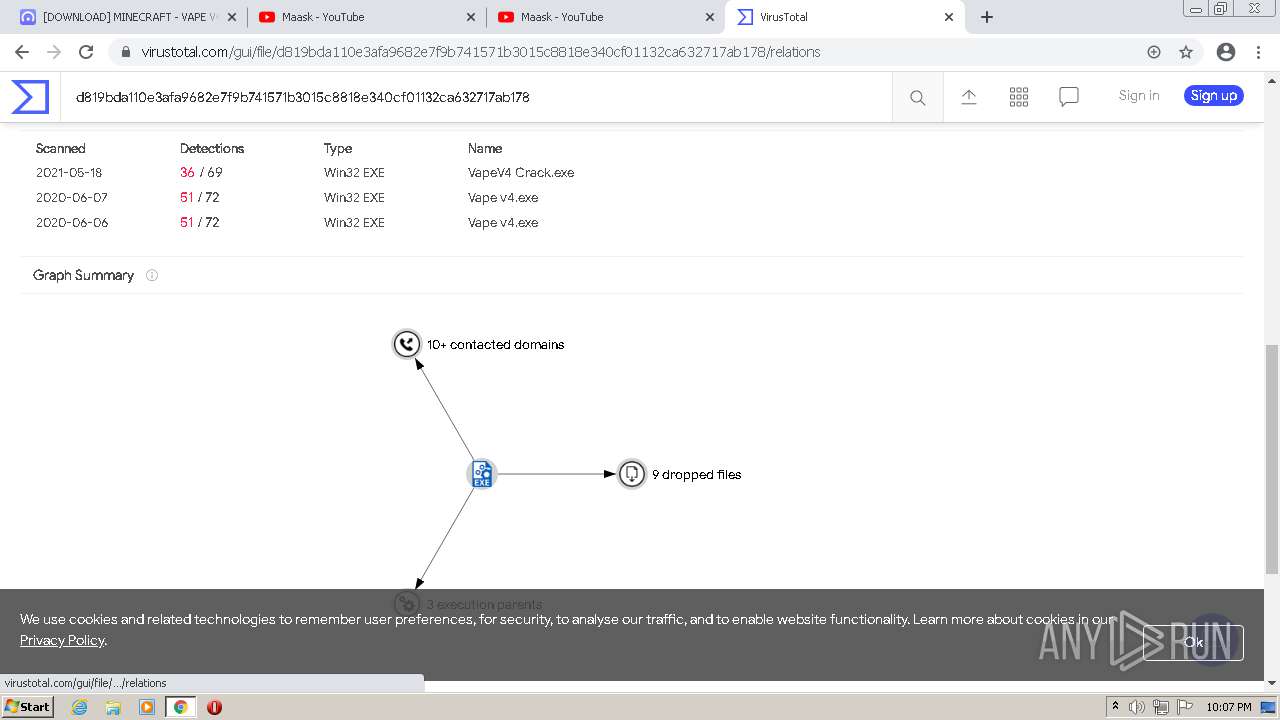
Task: Click the 2020-06-07 Vape v4.exe name
Action: tap(503, 197)
